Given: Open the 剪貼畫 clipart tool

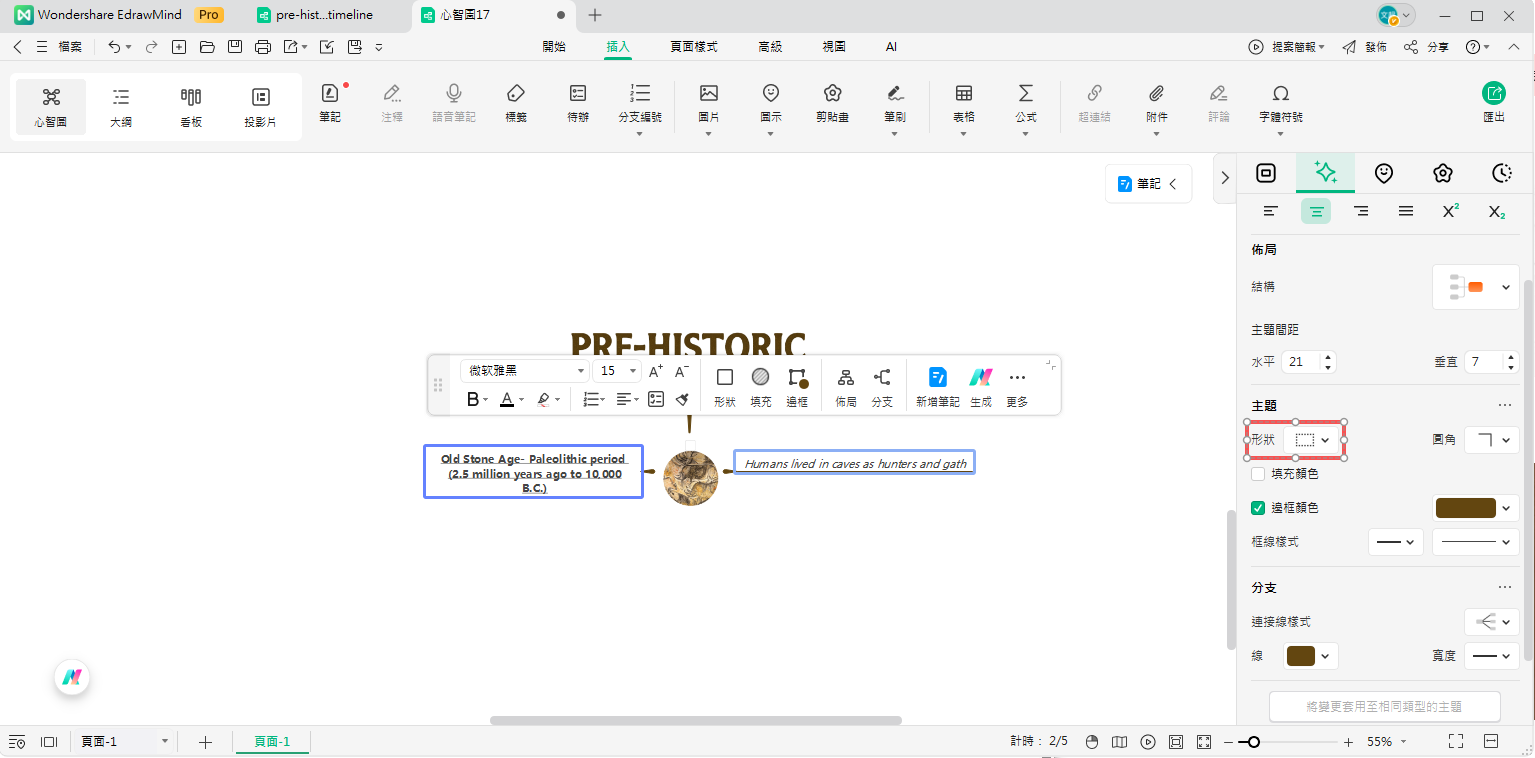Looking at the screenshot, I should click(x=832, y=95).
